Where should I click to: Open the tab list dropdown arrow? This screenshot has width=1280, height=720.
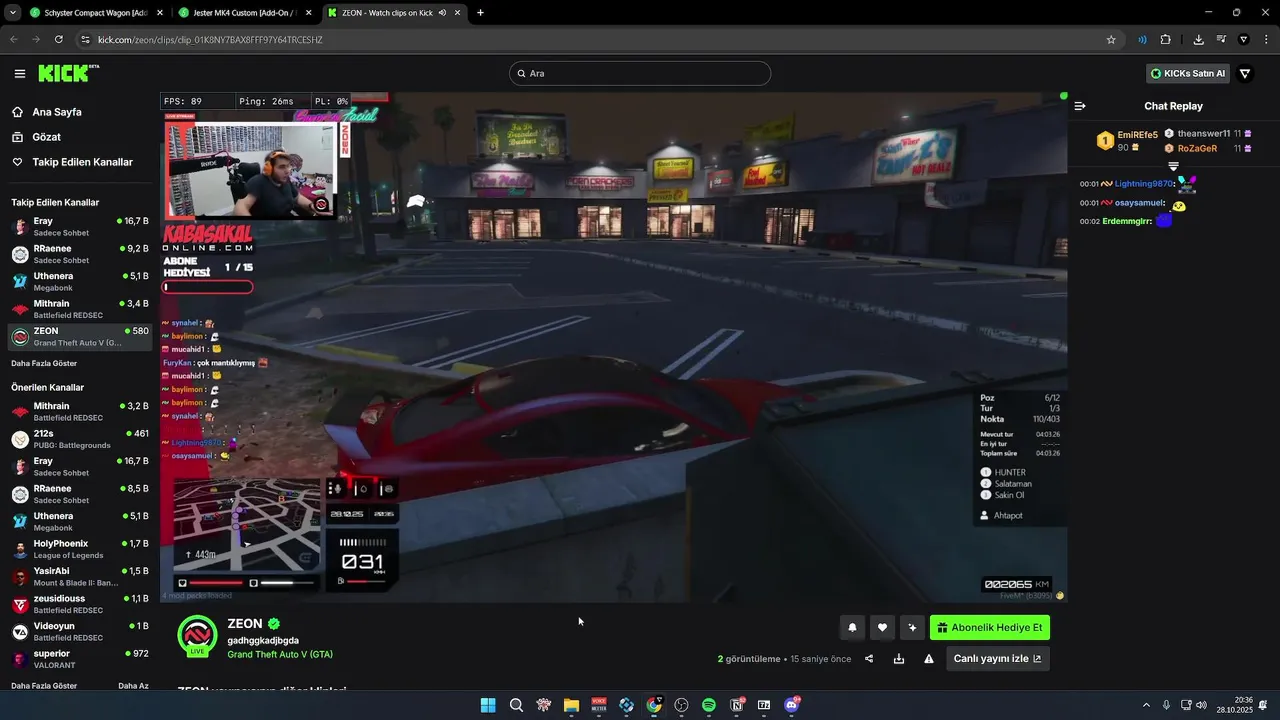click(13, 13)
